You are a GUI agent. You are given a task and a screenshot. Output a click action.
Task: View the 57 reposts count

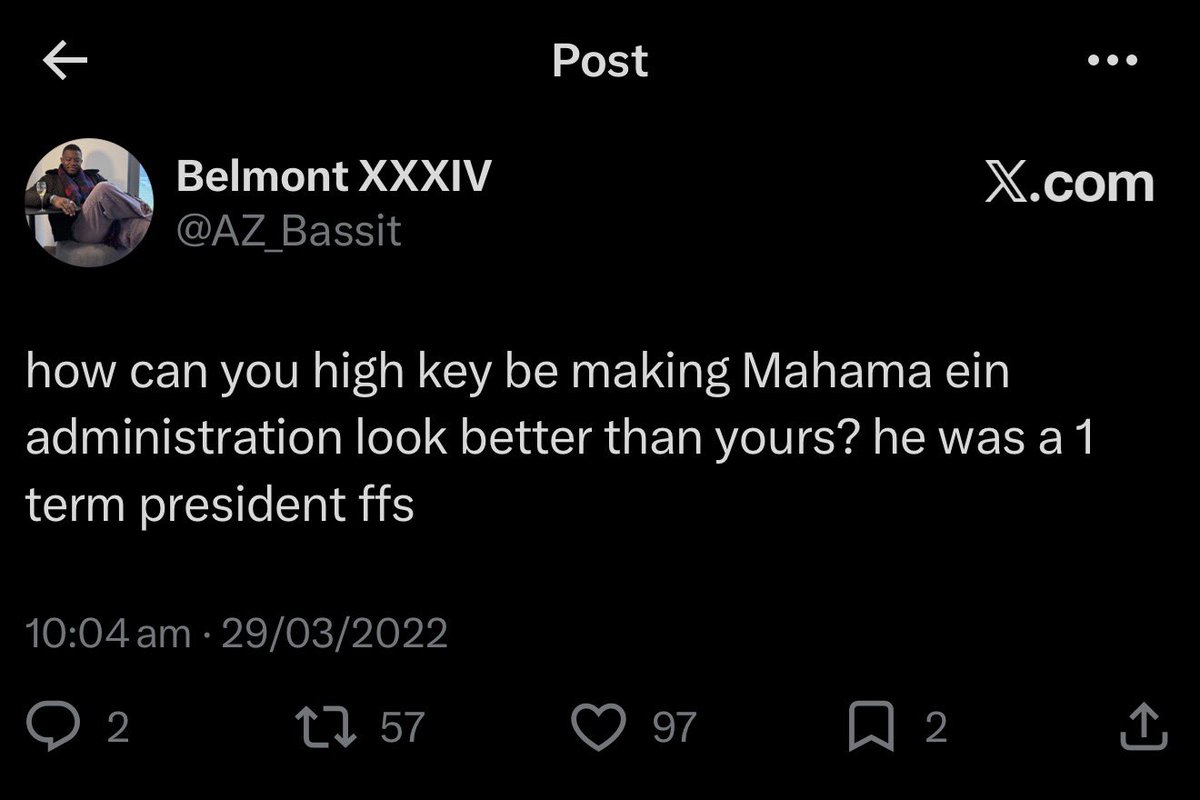click(x=403, y=728)
